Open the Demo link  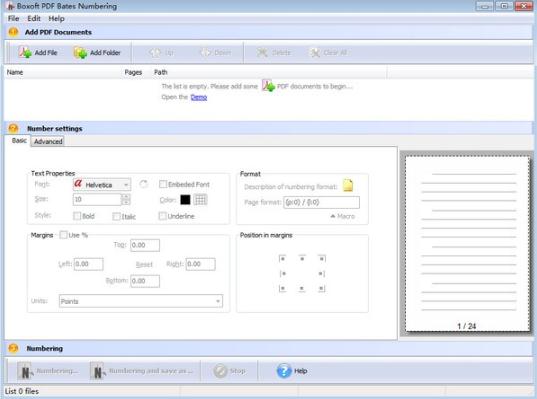199,97
